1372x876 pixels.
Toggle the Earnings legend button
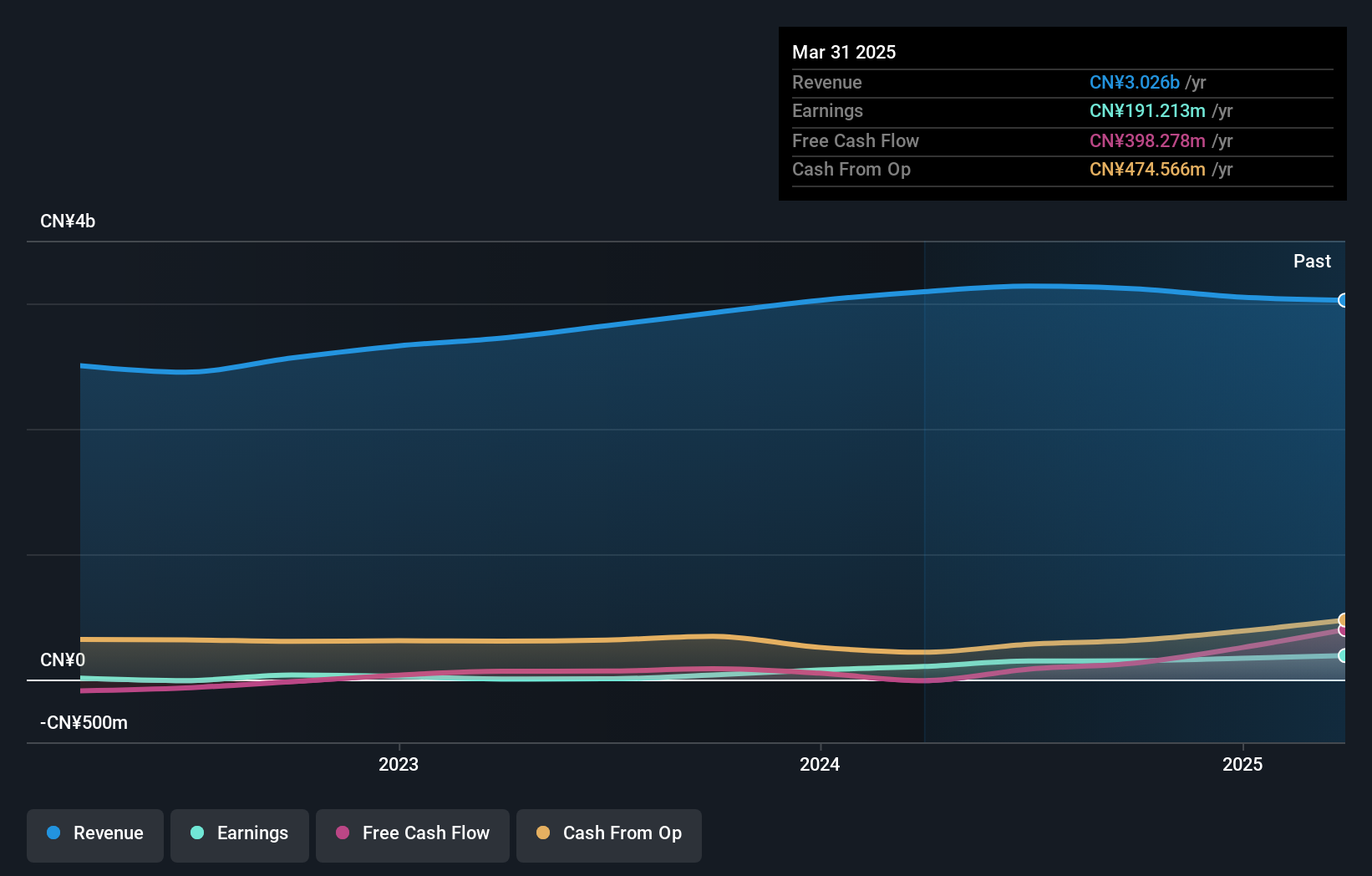point(240,835)
